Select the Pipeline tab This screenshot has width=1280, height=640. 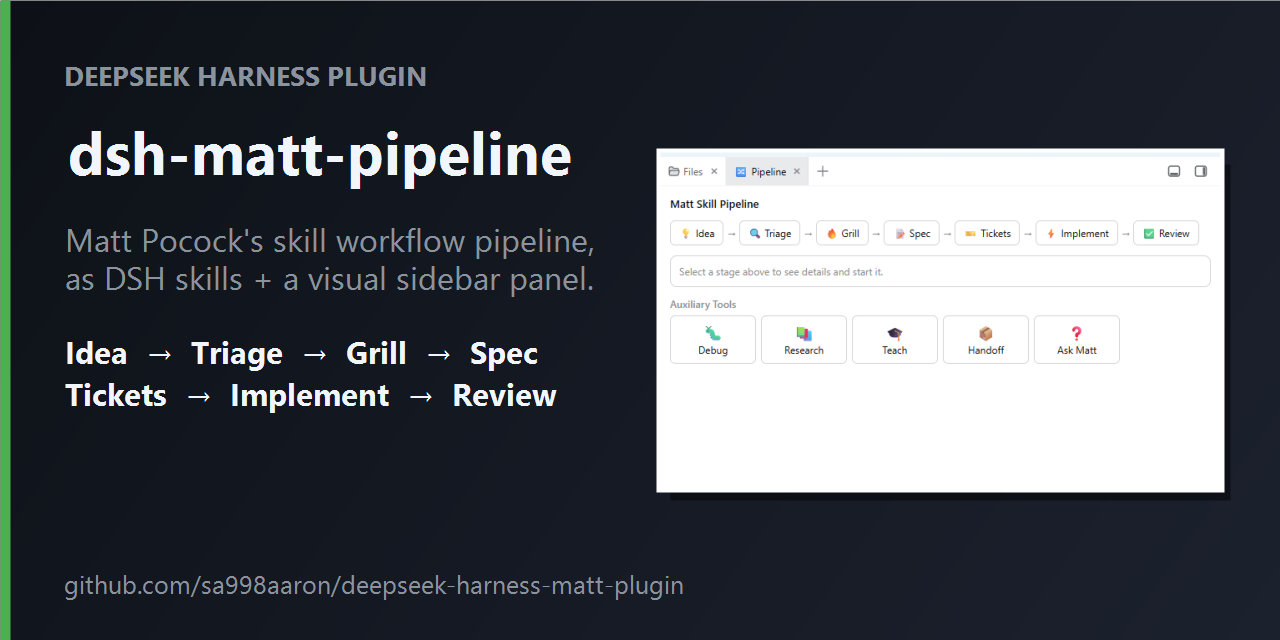click(767, 172)
